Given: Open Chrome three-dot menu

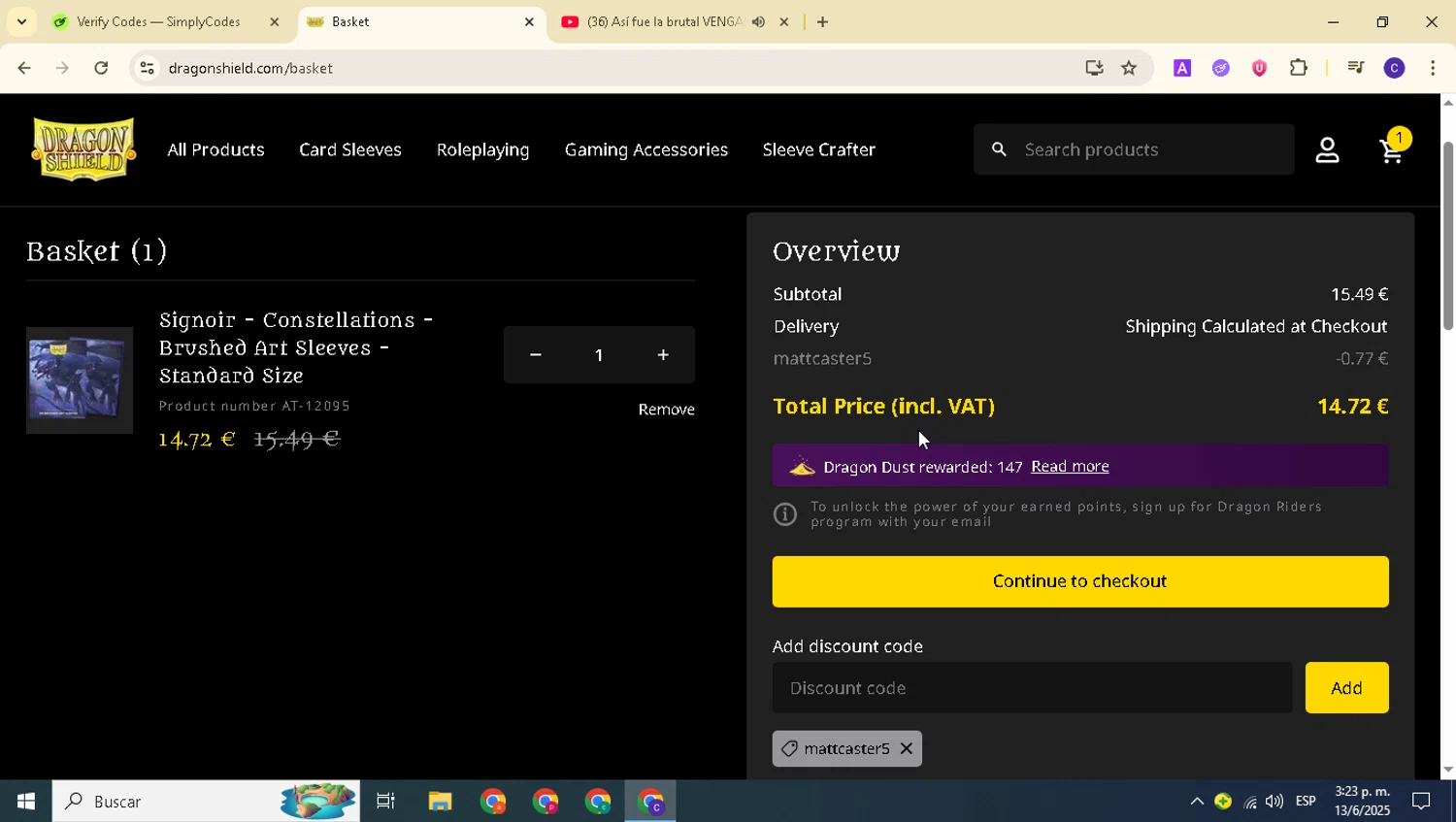Looking at the screenshot, I should point(1433,68).
